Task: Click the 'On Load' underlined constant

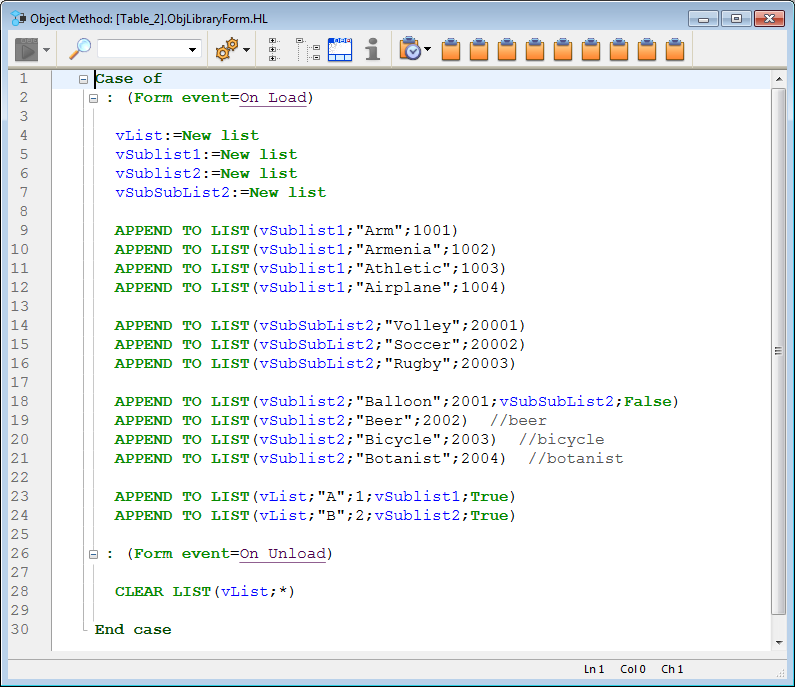Action: tap(273, 98)
